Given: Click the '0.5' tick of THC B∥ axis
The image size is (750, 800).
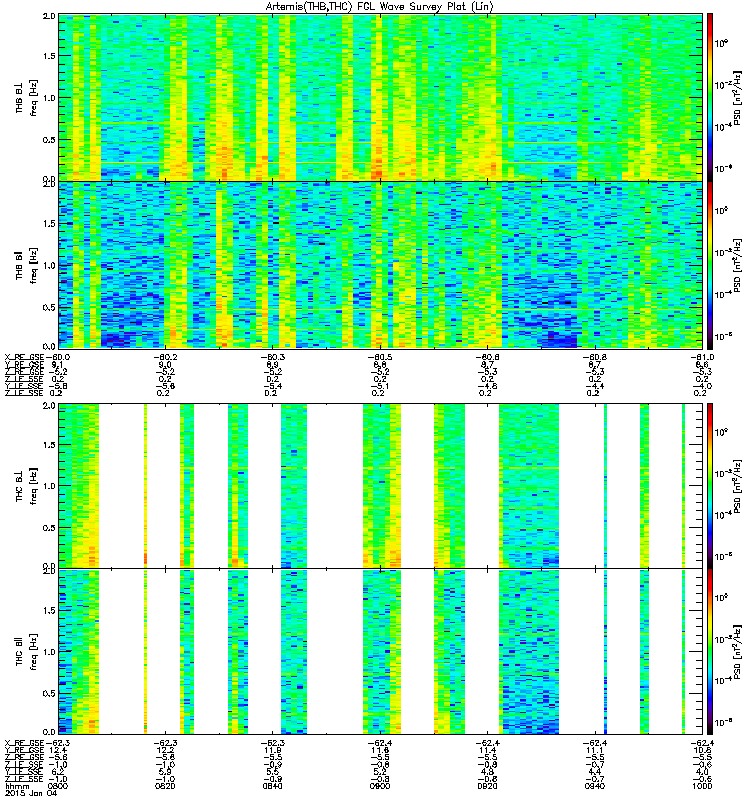Looking at the screenshot, I should pyautogui.click(x=49, y=693).
